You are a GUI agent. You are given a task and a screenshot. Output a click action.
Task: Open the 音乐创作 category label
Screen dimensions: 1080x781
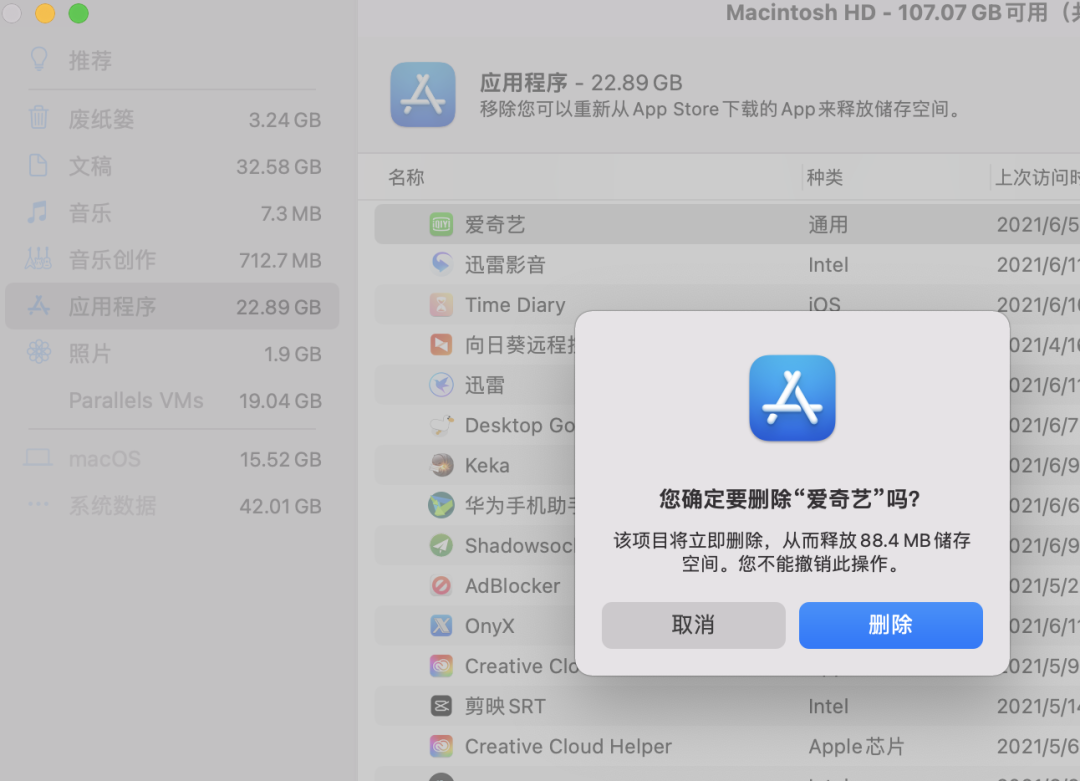tap(112, 260)
